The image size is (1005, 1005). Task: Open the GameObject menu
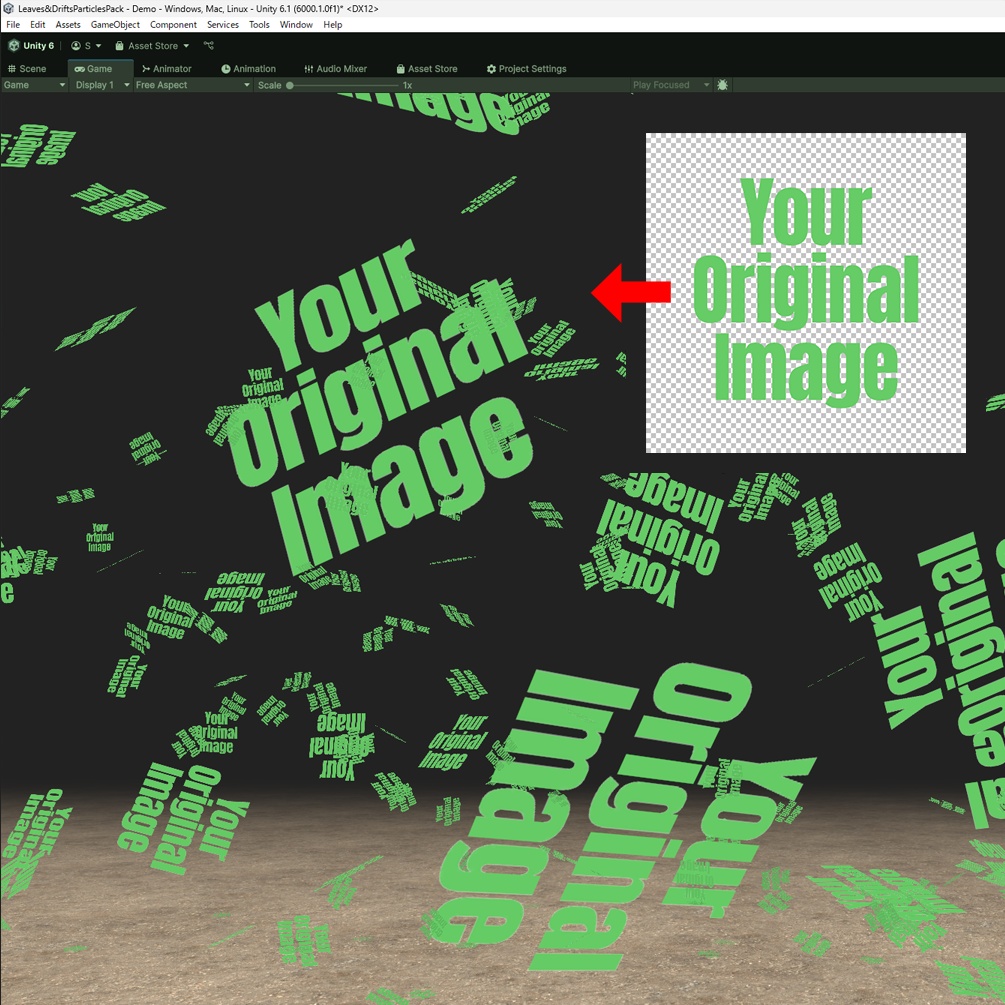click(x=115, y=24)
